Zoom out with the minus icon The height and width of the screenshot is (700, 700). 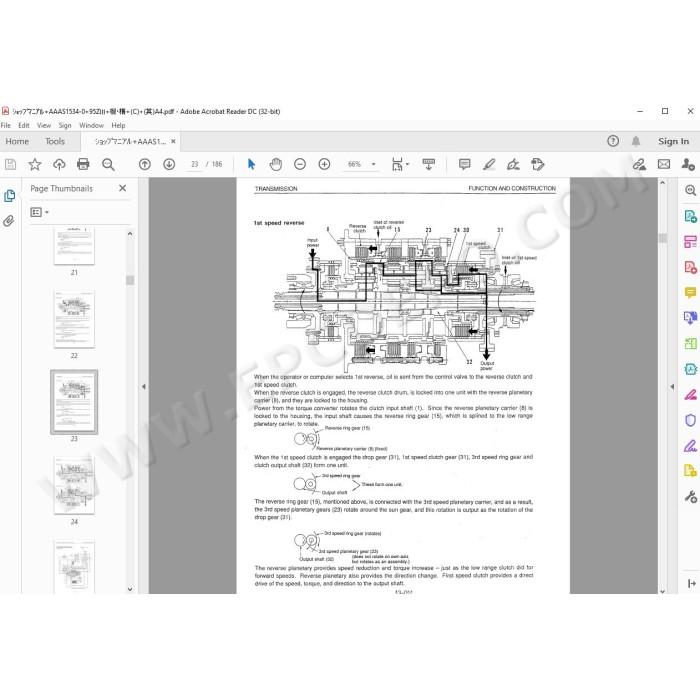[300, 164]
